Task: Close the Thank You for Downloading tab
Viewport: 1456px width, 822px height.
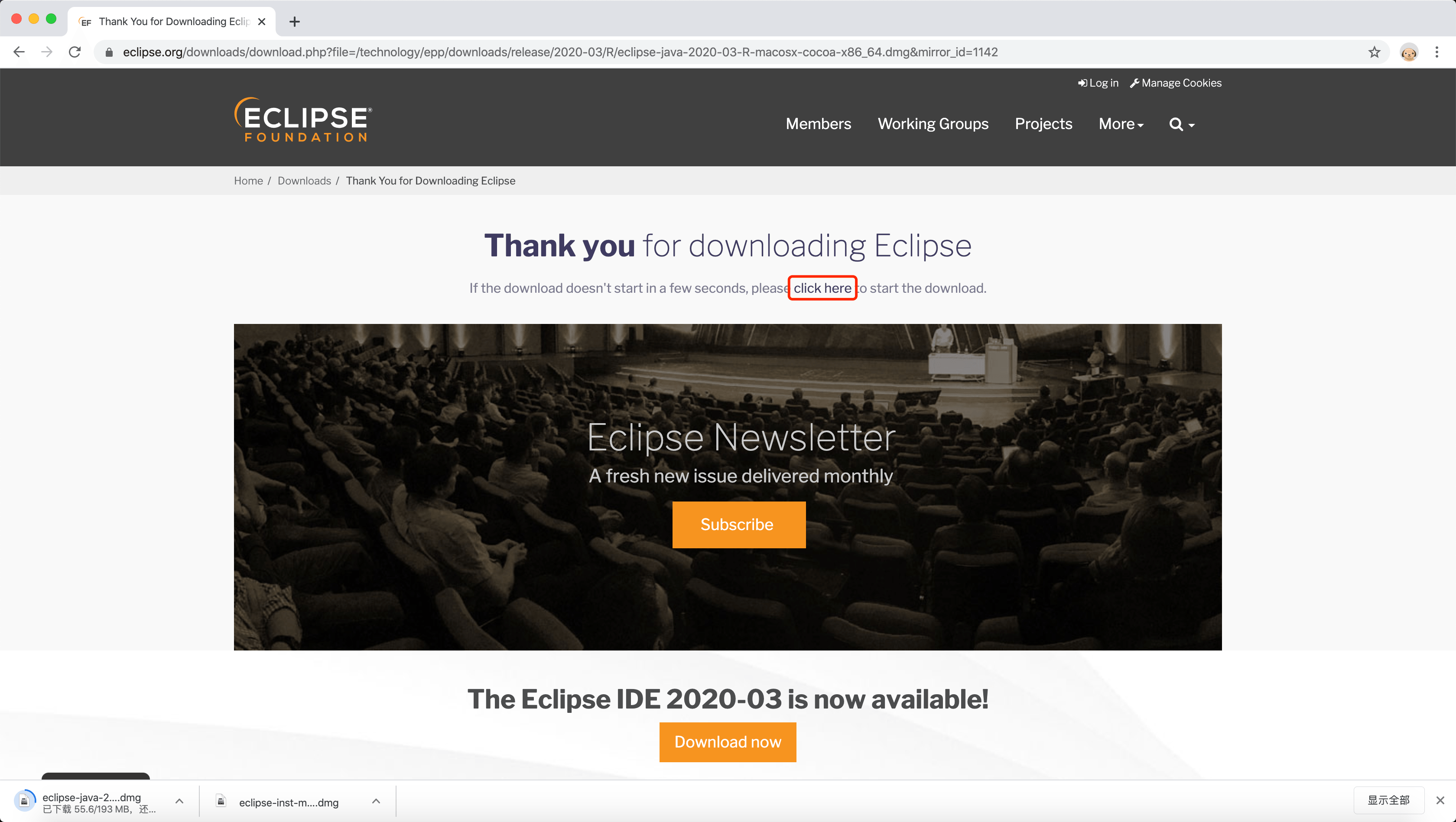Action: point(261,22)
